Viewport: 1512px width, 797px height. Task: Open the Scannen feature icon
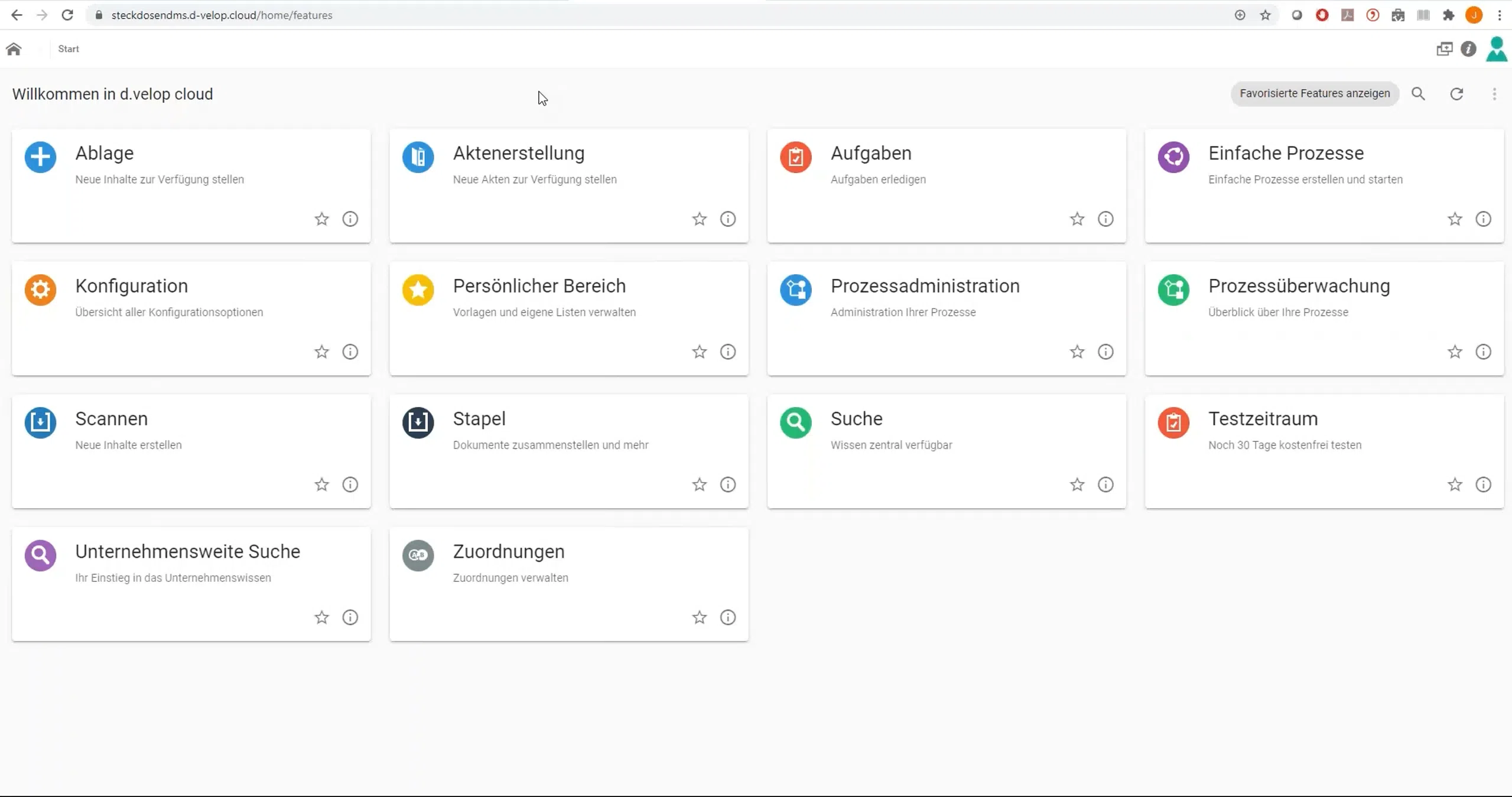pyautogui.click(x=40, y=422)
